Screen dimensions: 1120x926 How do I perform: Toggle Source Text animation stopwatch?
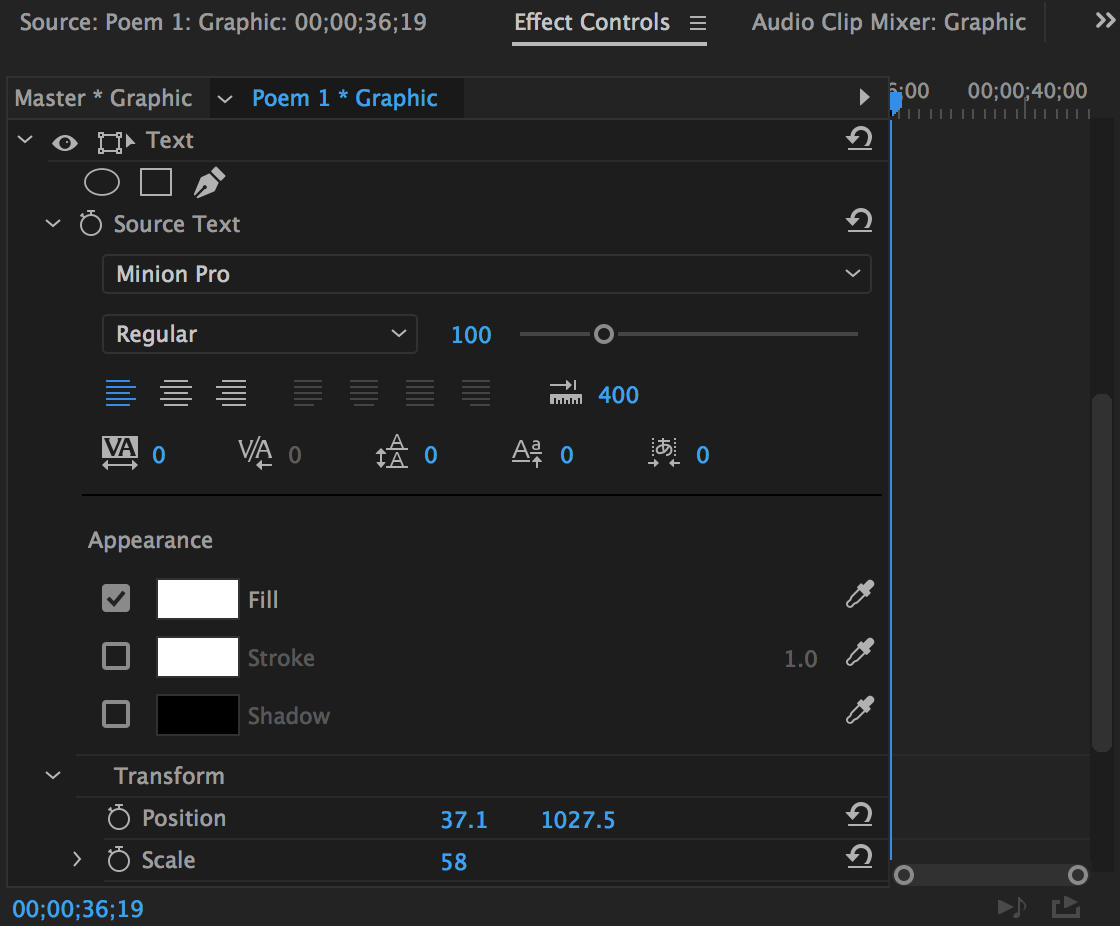[x=91, y=224]
